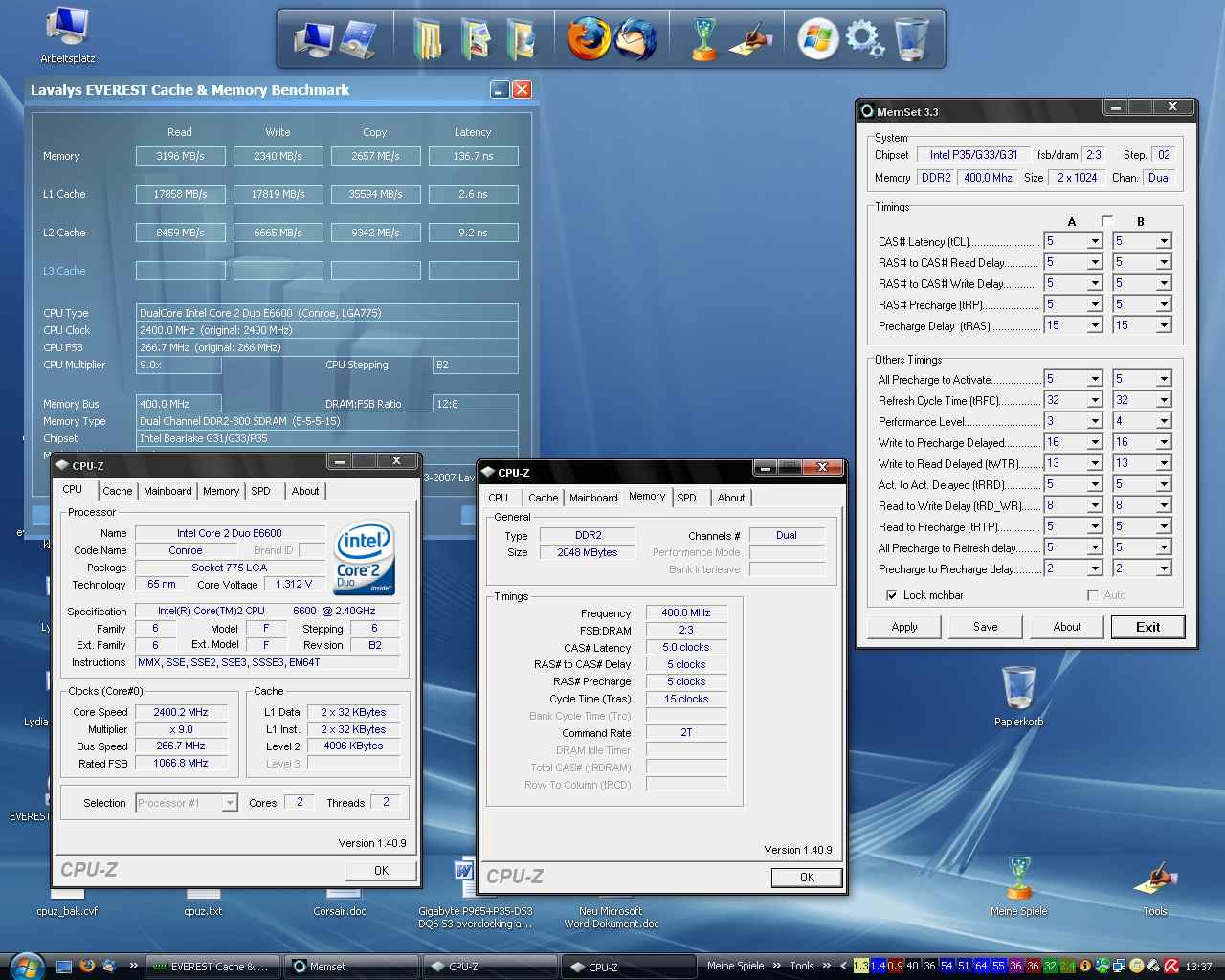Open the CPU-Z Processor selection dropdown
The width and height of the screenshot is (1225, 980).
click(230, 803)
